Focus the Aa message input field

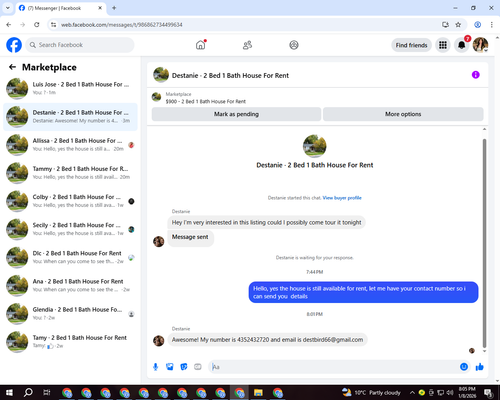pos(333,367)
